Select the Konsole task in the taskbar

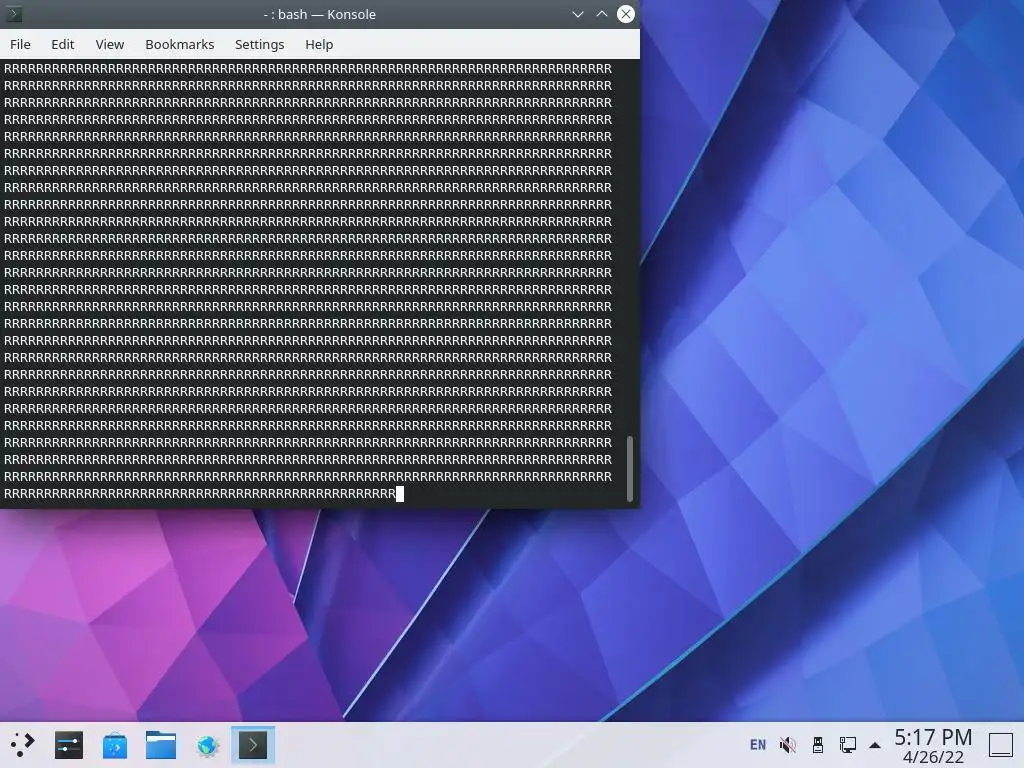pos(253,744)
